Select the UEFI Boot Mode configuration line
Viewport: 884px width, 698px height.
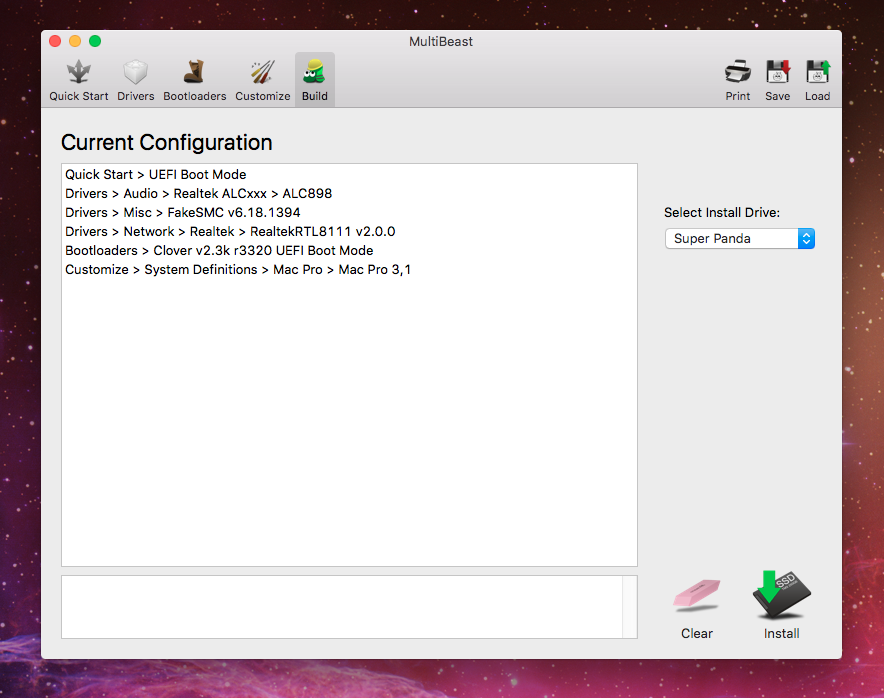tap(349, 175)
